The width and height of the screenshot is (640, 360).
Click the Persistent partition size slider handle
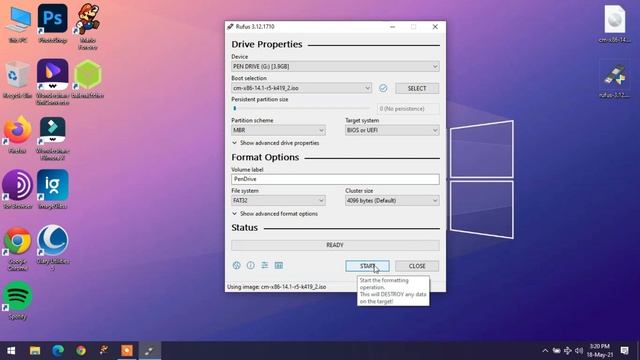point(235,109)
